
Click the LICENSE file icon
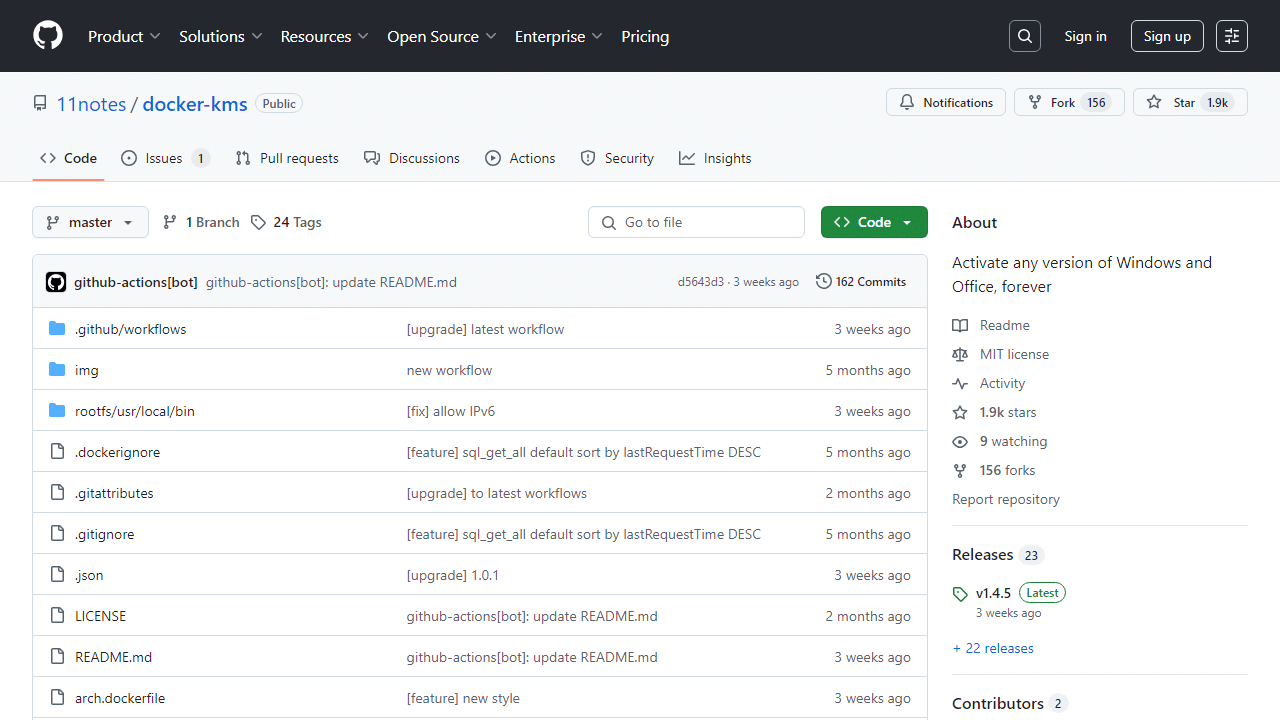coord(57,616)
